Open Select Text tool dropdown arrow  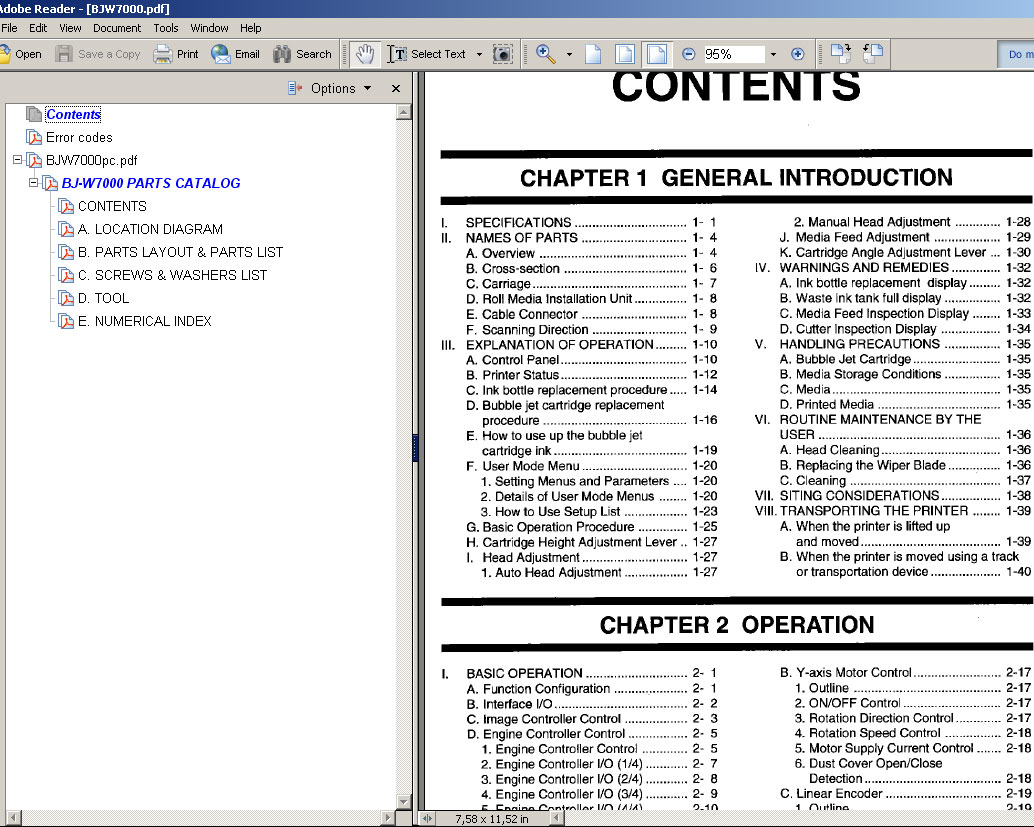[x=479, y=55]
